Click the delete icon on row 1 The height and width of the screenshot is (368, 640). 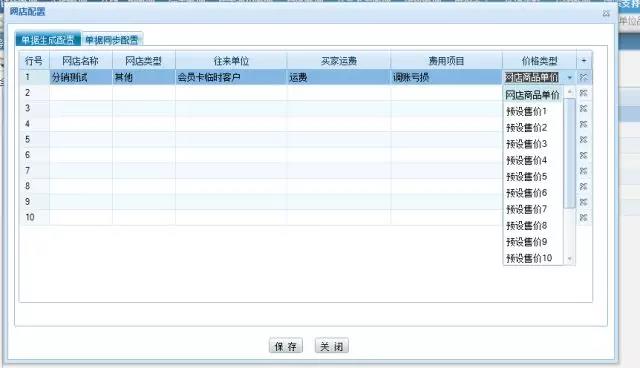coord(584,77)
